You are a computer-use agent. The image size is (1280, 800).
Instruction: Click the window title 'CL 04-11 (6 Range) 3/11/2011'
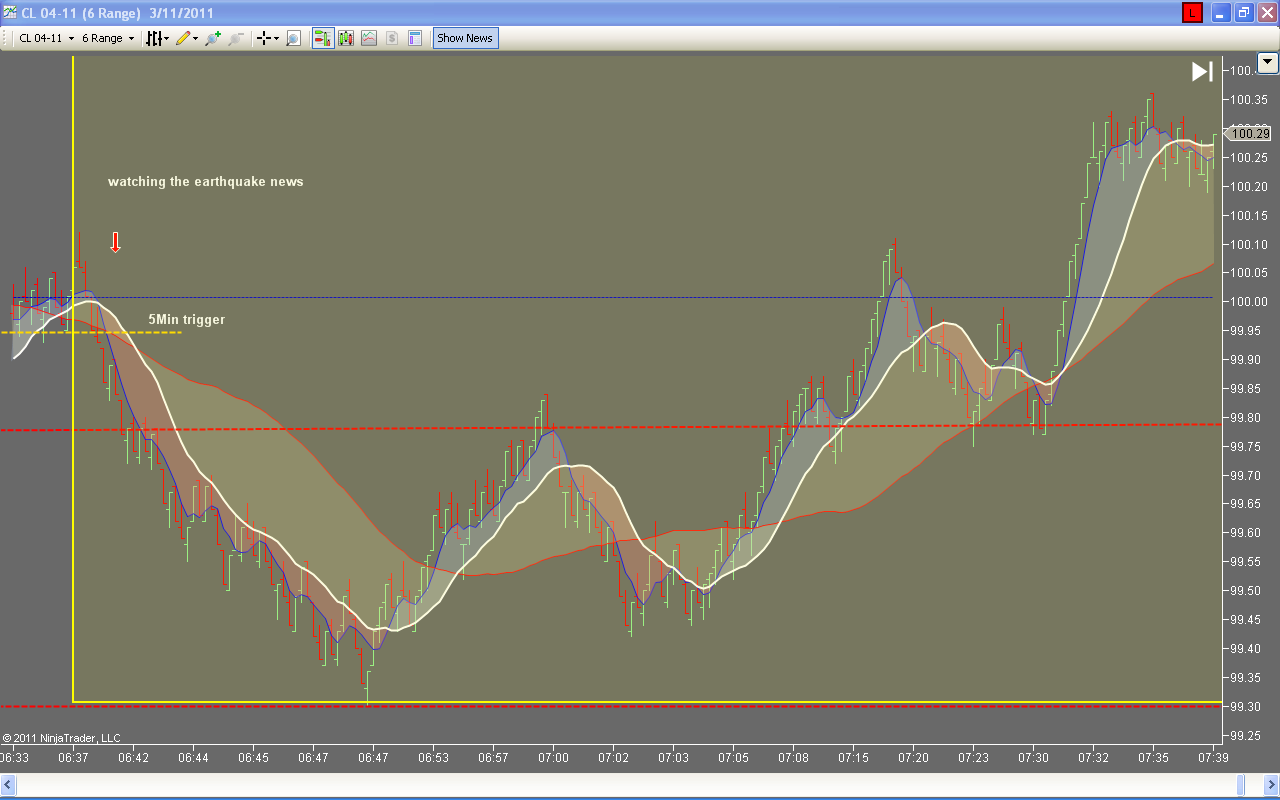coord(118,13)
